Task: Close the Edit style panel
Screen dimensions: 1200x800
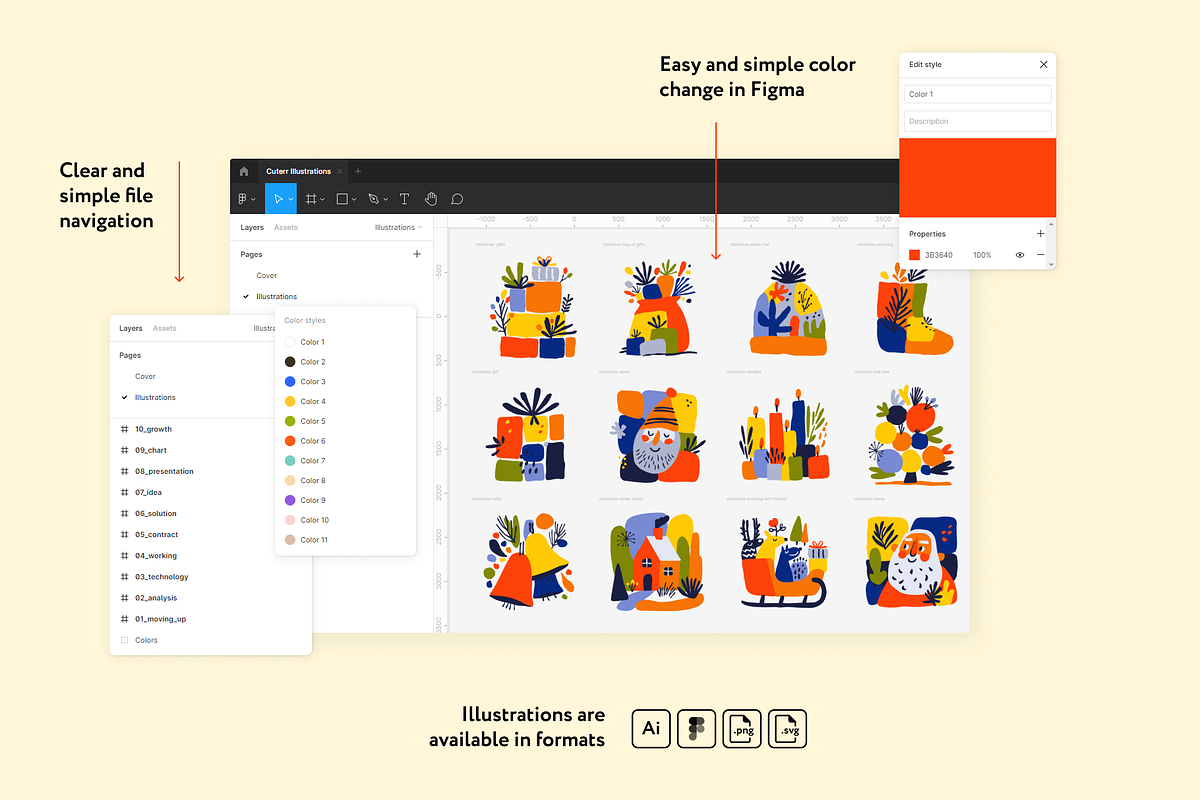Action: [1044, 64]
